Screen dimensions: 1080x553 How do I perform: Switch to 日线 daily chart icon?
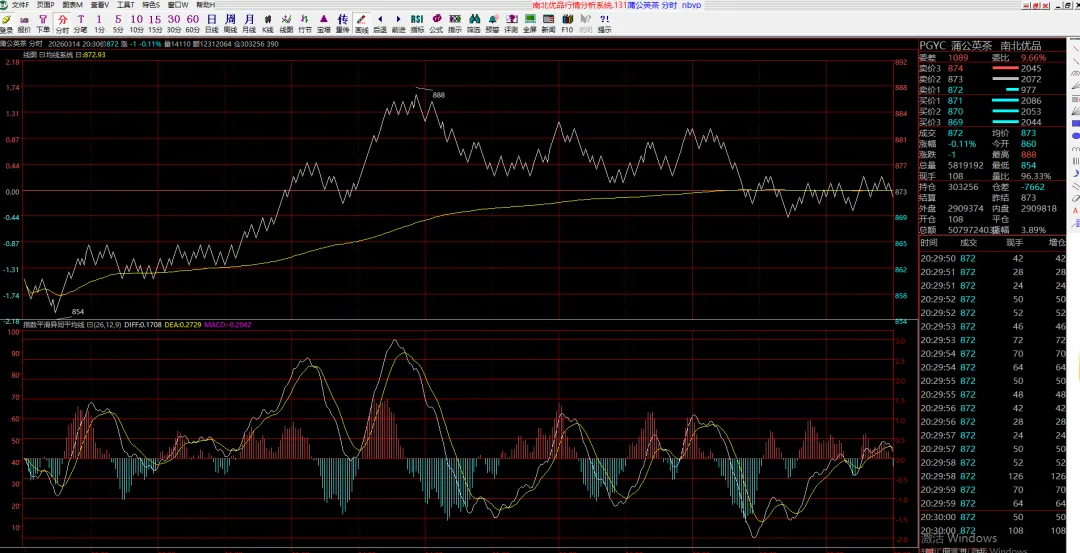click(x=211, y=23)
